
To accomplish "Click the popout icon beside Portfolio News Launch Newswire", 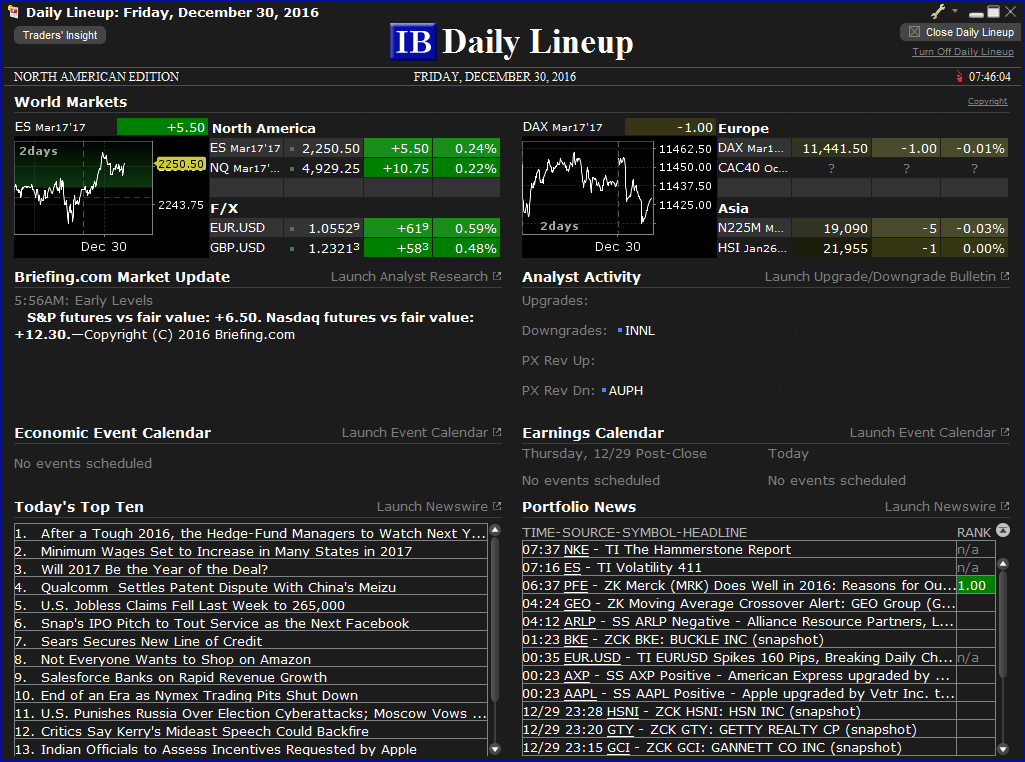I will click(1005, 506).
